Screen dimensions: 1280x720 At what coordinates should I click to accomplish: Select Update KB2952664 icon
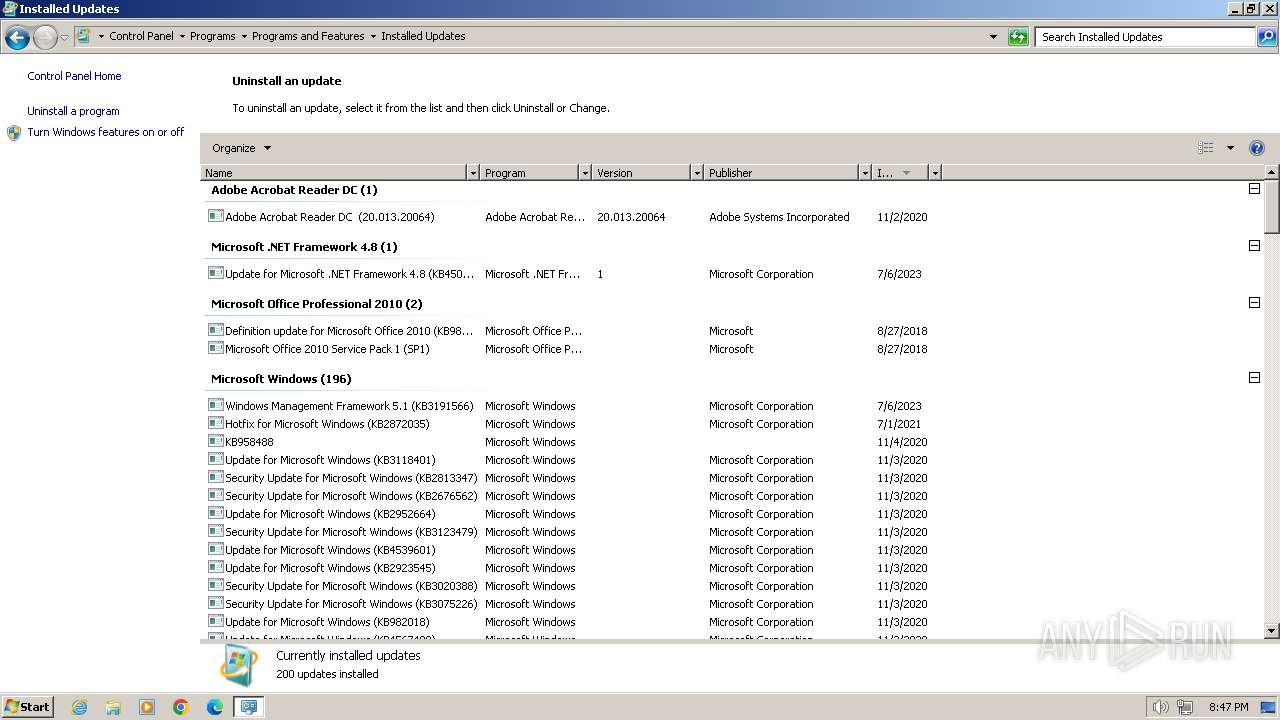point(215,513)
